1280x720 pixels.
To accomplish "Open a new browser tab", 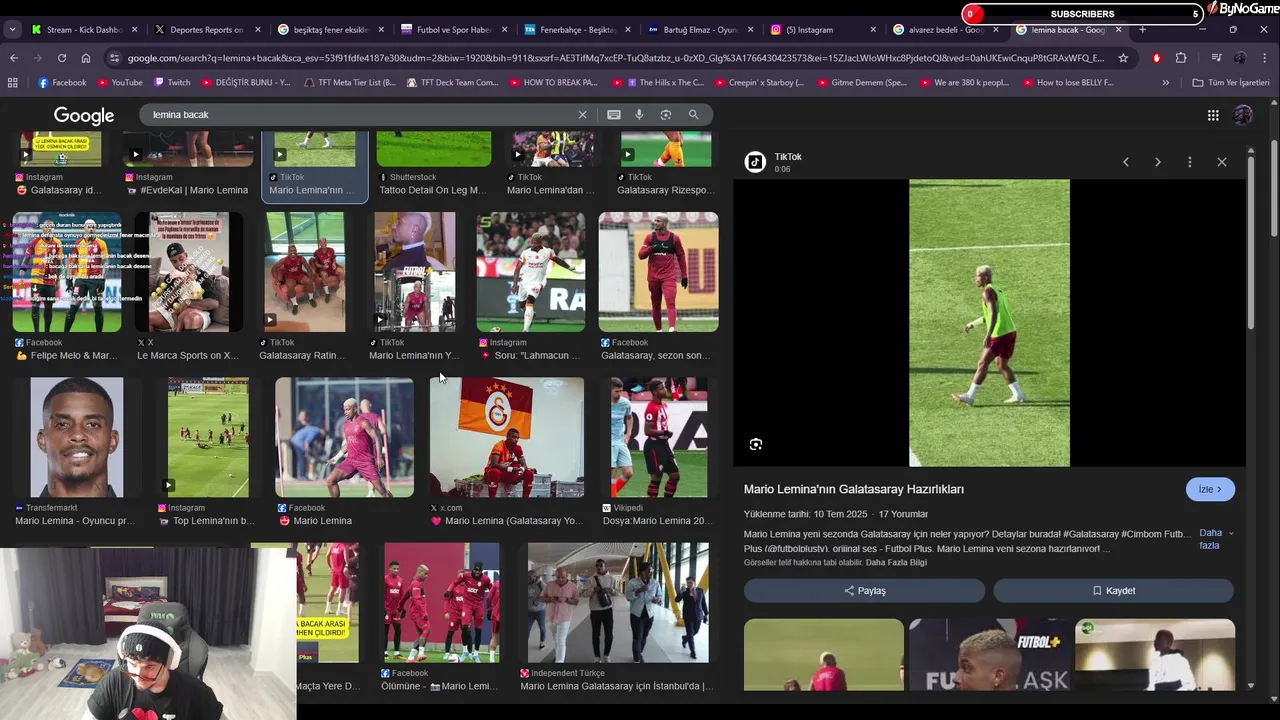I will tap(1142, 30).
